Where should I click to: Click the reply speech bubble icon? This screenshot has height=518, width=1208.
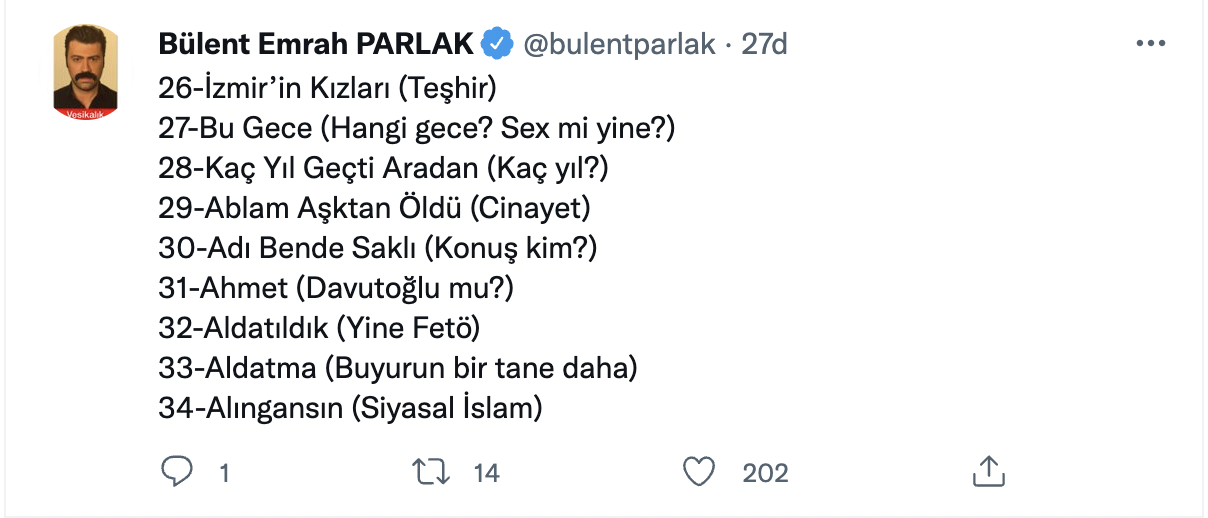176,471
